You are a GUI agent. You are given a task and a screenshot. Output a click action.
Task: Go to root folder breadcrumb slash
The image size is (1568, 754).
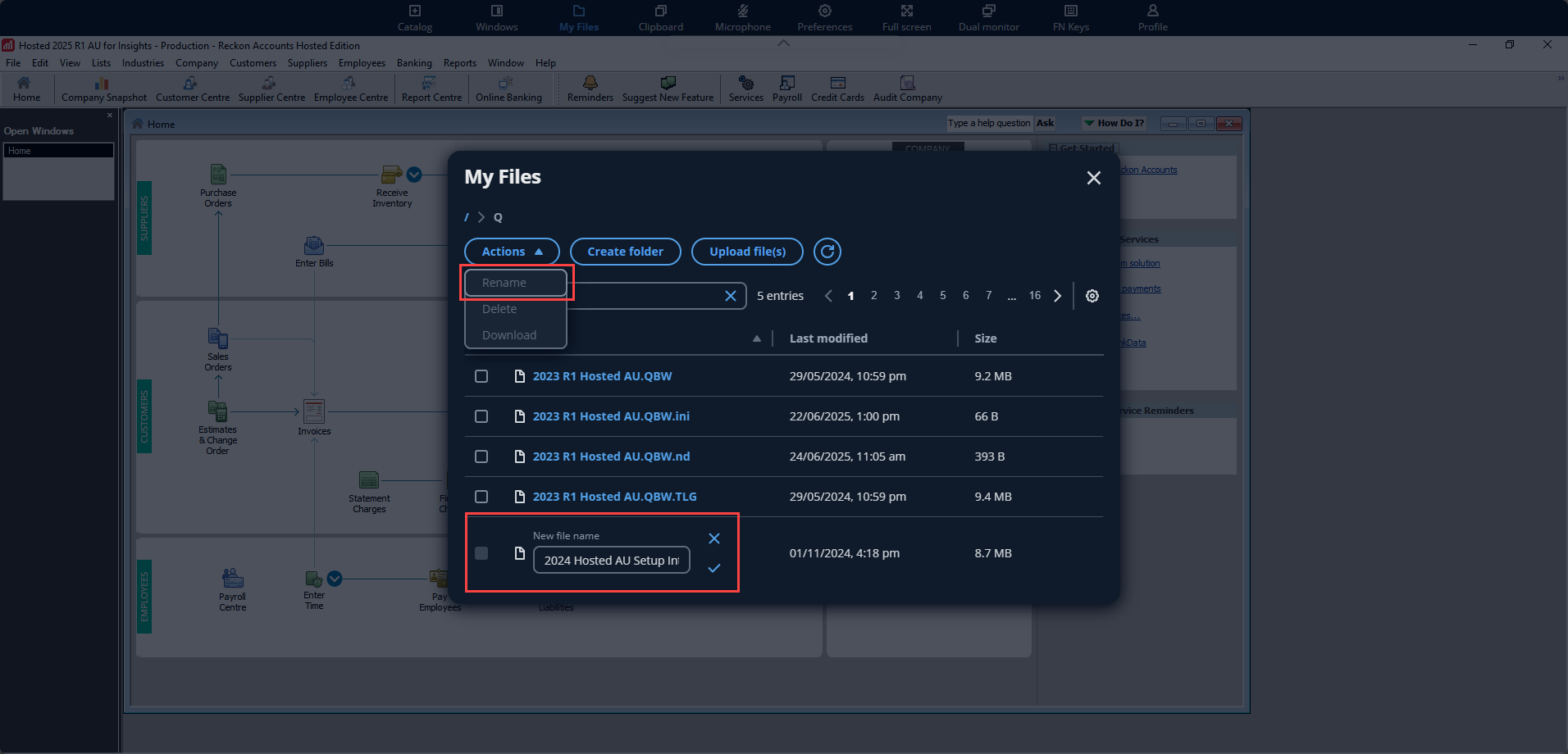pos(467,217)
